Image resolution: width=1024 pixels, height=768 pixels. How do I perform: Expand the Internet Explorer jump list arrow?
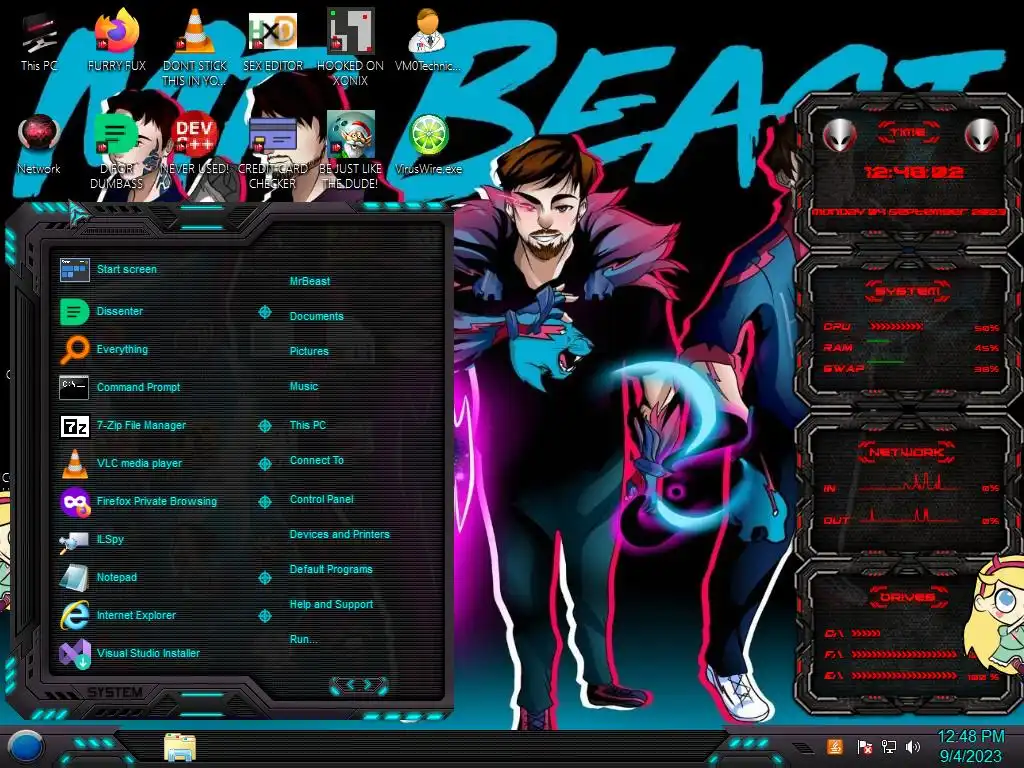click(264, 615)
